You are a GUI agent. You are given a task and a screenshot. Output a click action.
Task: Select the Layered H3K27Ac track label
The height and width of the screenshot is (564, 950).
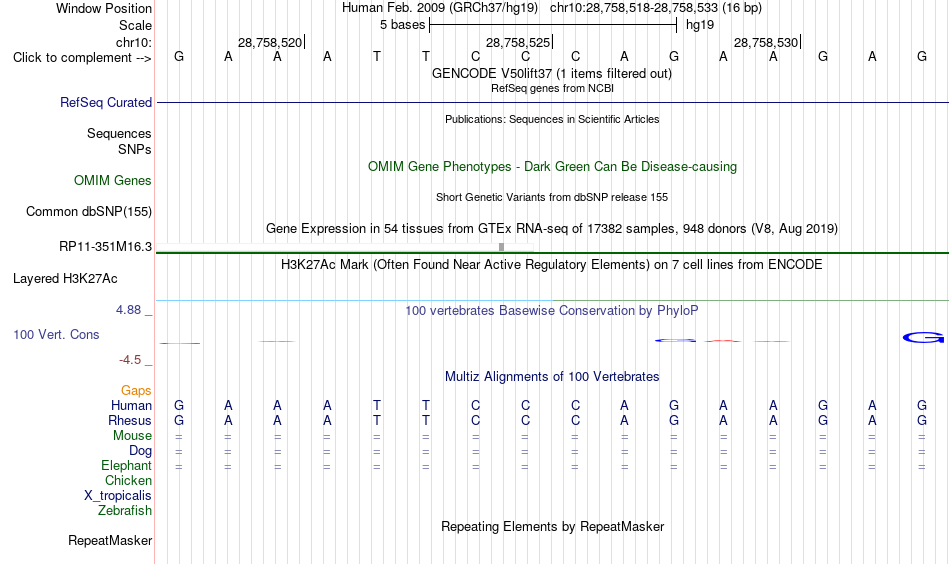click(x=65, y=279)
